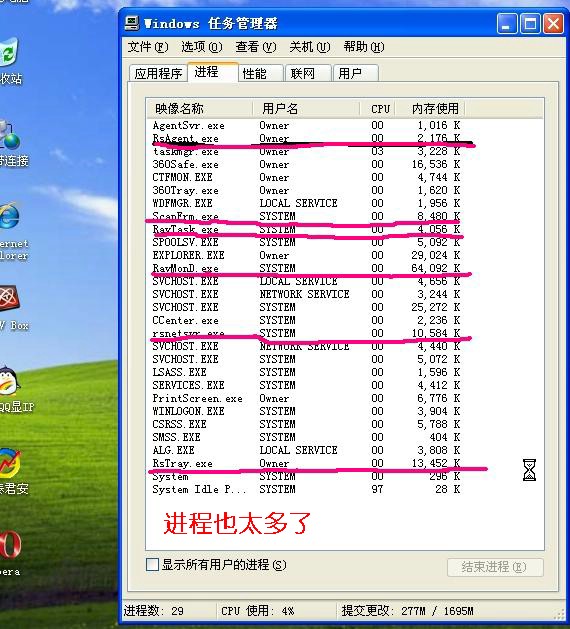This screenshot has width=570, height=629.
Task: Open the network connection desktop icon
Action: pyautogui.click(x=10, y=135)
